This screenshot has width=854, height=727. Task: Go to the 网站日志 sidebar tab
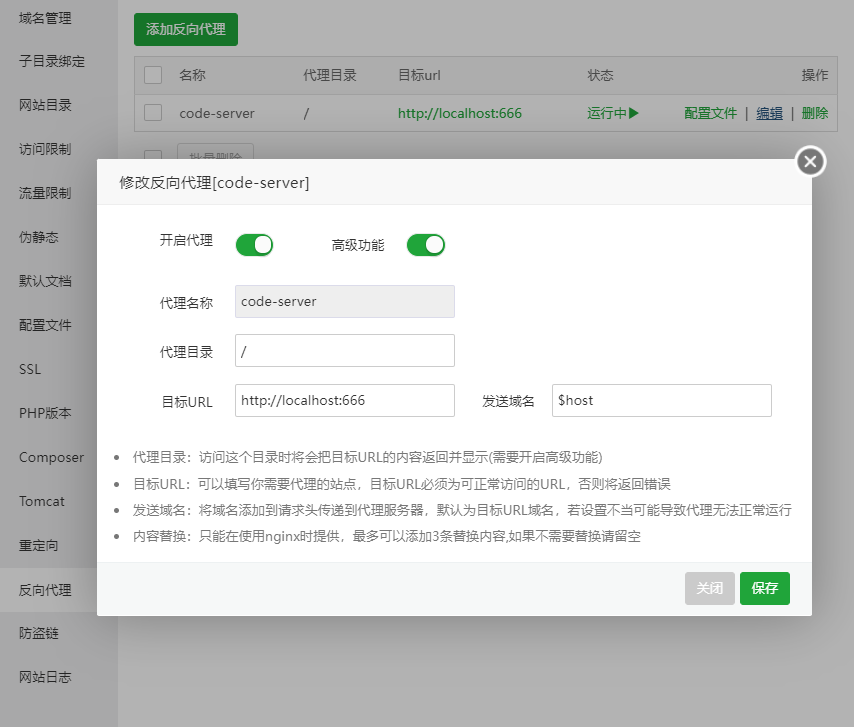[x=45, y=677]
